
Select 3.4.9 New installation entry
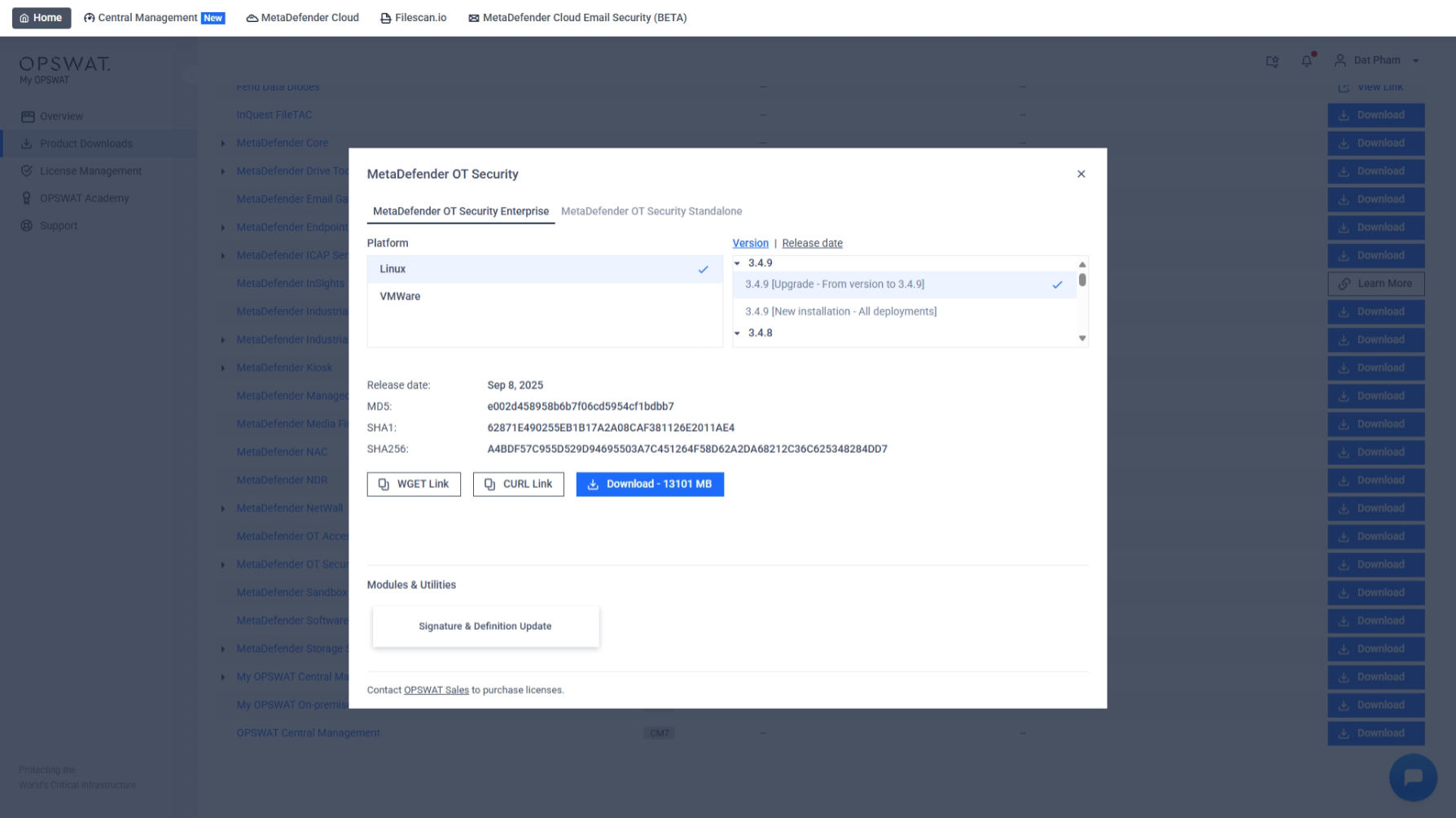[x=904, y=311]
